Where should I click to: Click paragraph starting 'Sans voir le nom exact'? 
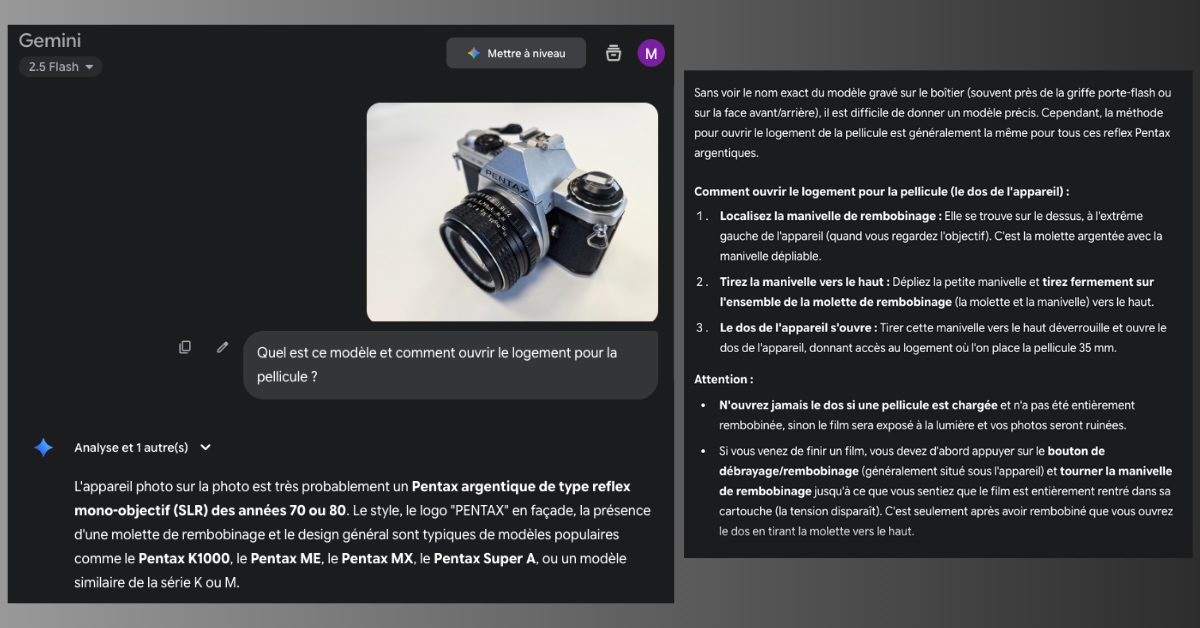(932, 122)
